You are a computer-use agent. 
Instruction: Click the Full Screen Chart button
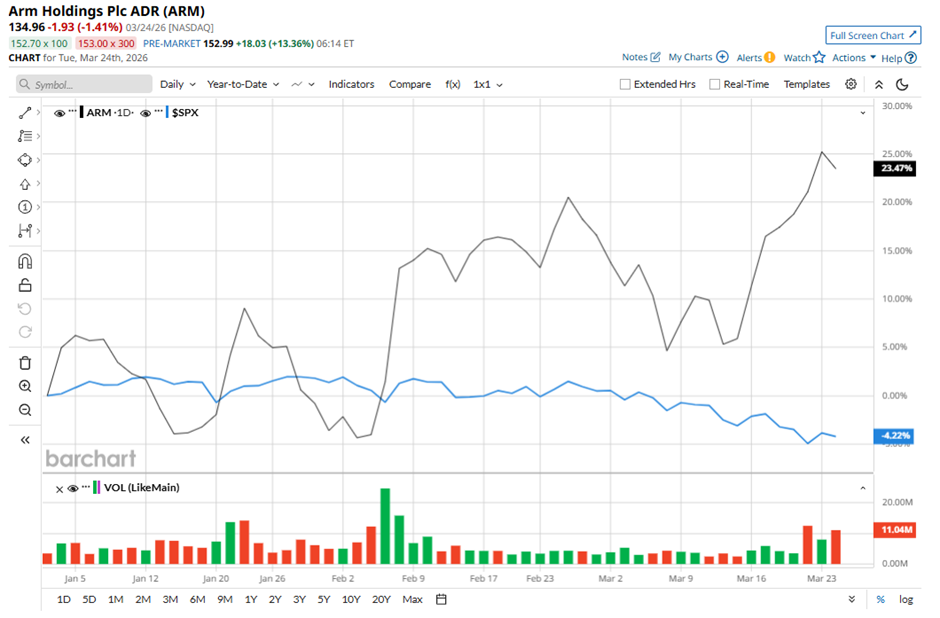click(873, 35)
